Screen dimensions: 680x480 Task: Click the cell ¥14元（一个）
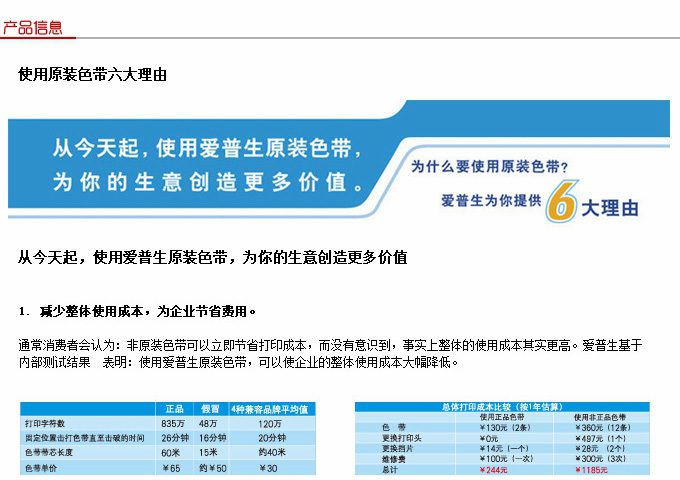tap(504, 448)
